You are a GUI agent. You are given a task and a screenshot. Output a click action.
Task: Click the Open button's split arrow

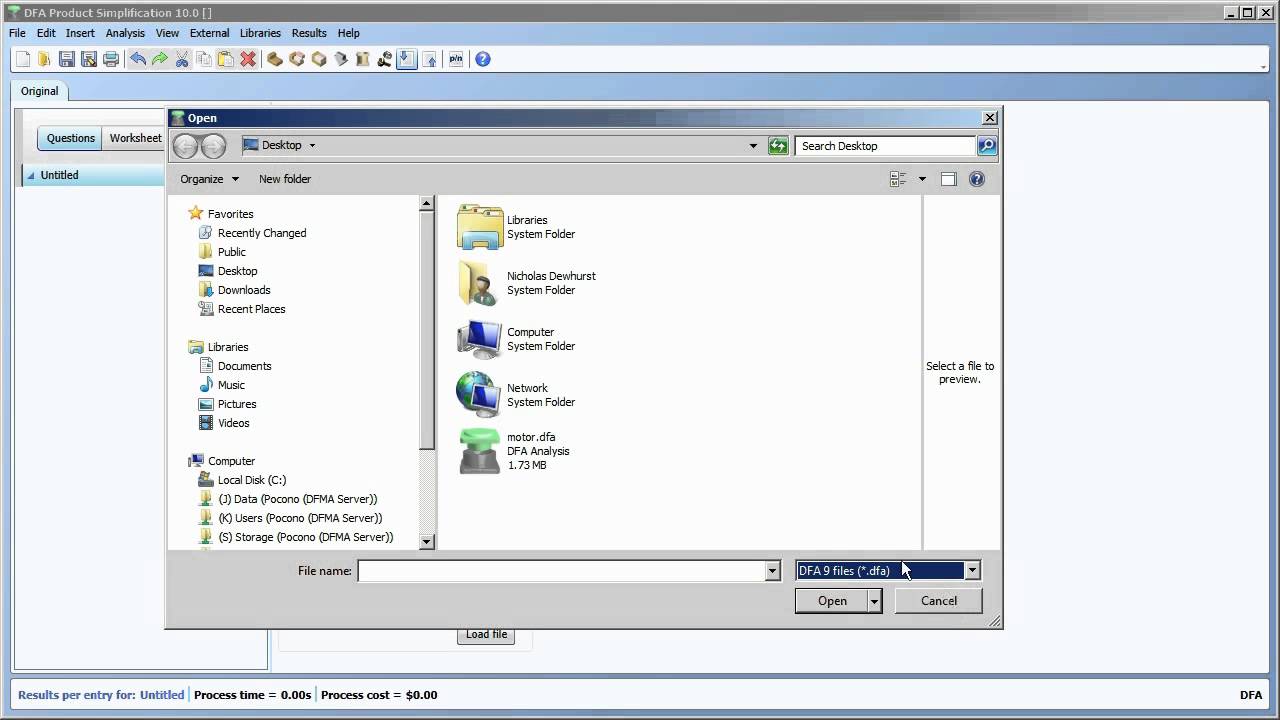(x=875, y=601)
